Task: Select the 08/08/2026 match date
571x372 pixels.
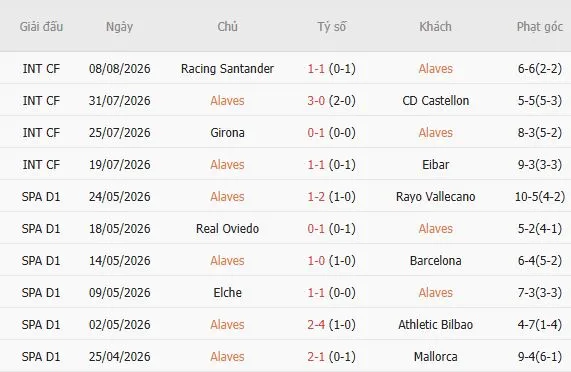Action: click(x=119, y=69)
